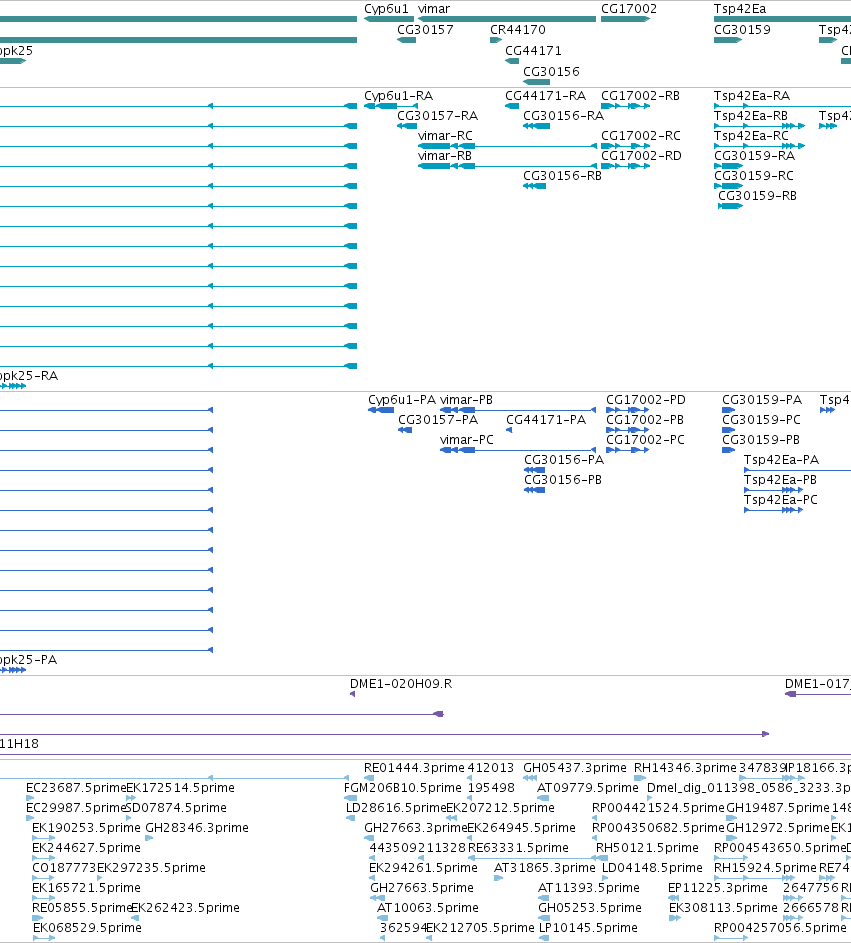Click transcript label CG17002-RD
The width and height of the screenshot is (851, 943).
point(641,156)
